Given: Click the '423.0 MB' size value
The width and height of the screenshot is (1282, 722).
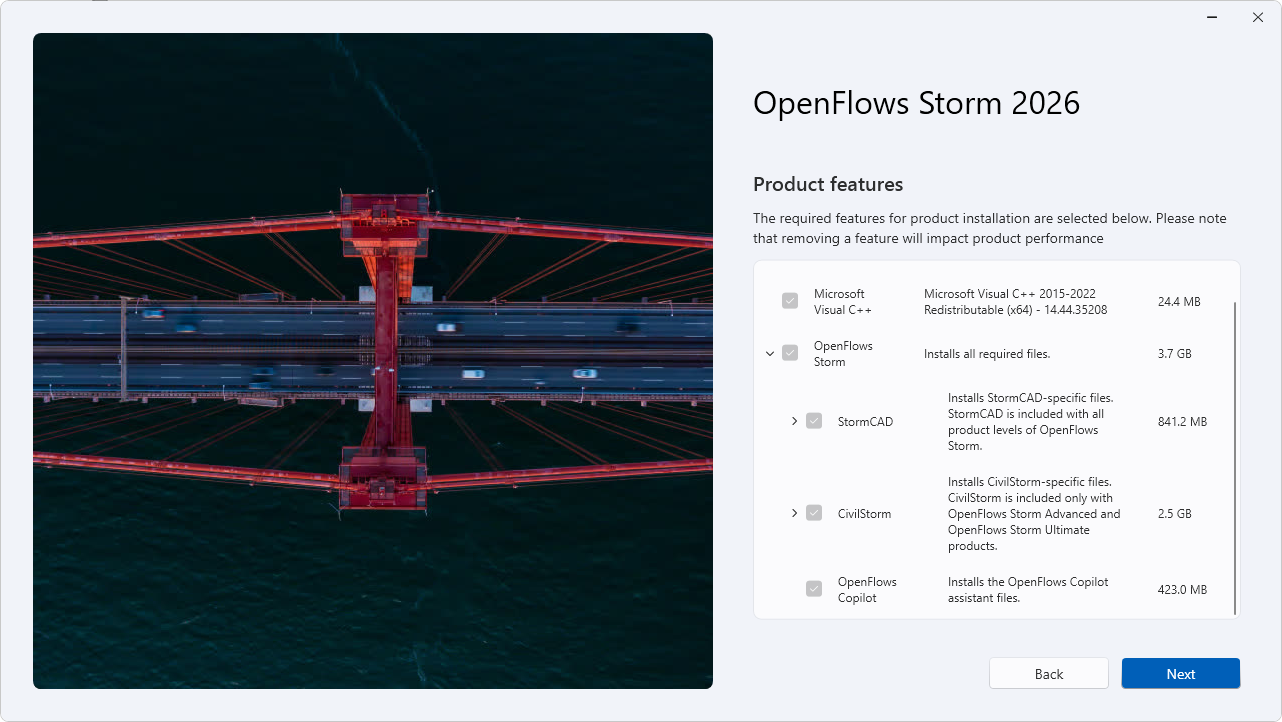Looking at the screenshot, I should (x=1182, y=589).
